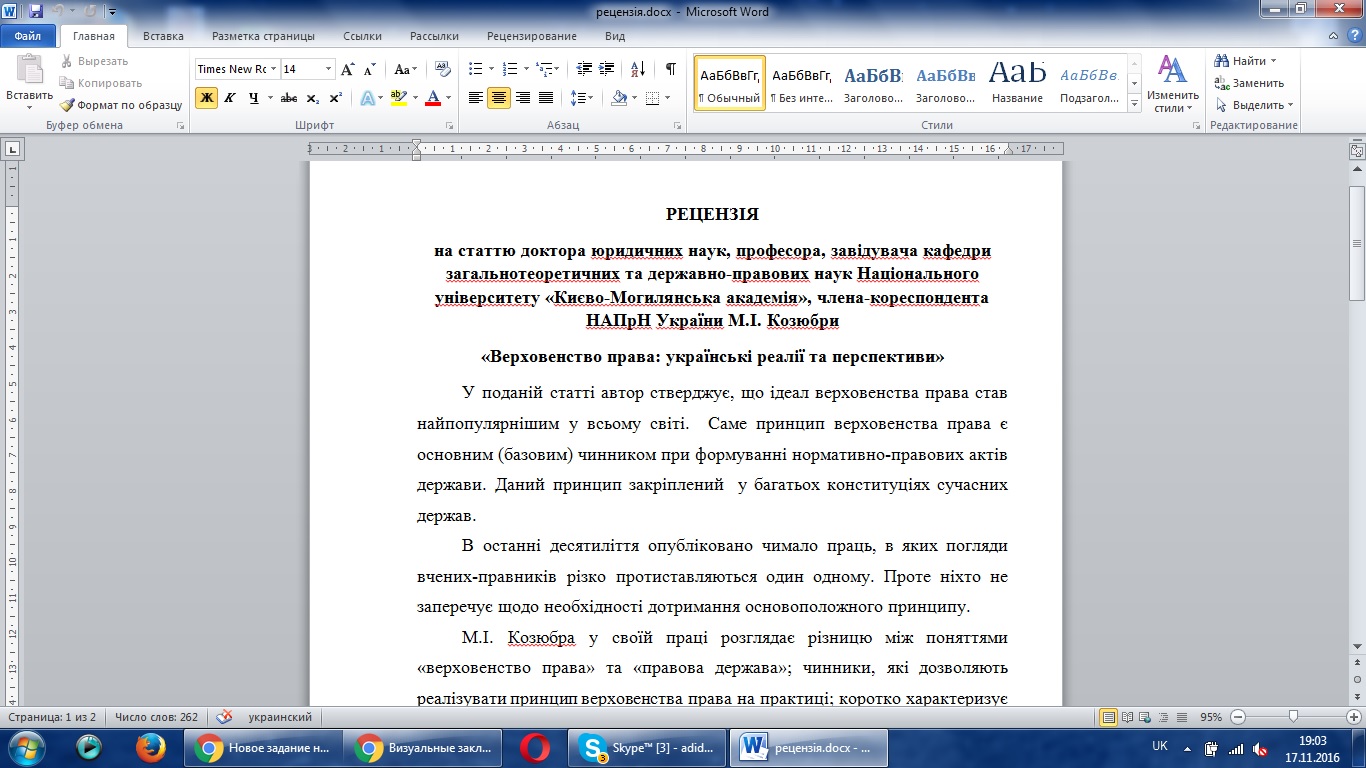
Task: Justify the paragraph text
Action: pyautogui.click(x=546, y=97)
